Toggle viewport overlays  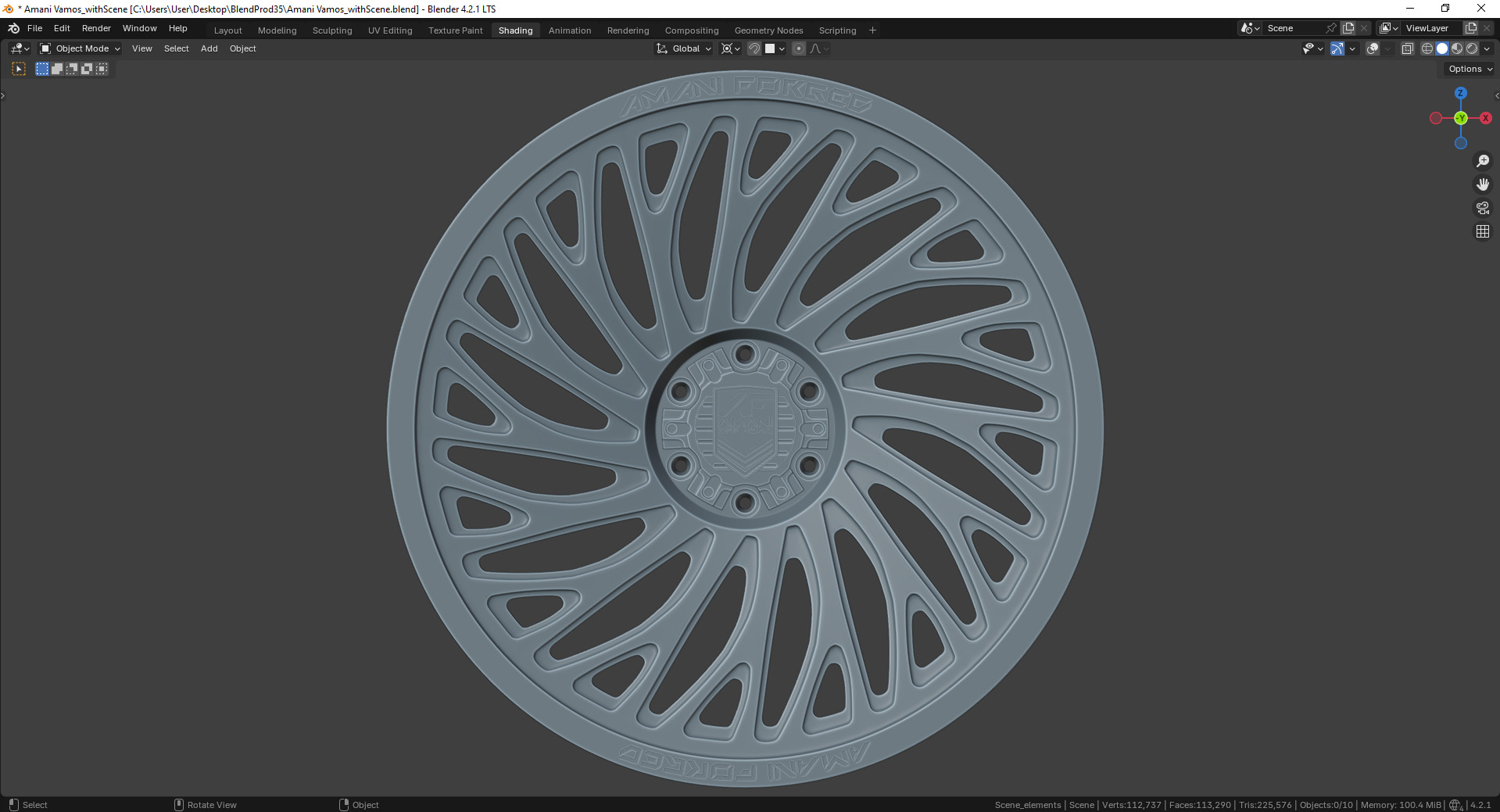coord(1373,48)
